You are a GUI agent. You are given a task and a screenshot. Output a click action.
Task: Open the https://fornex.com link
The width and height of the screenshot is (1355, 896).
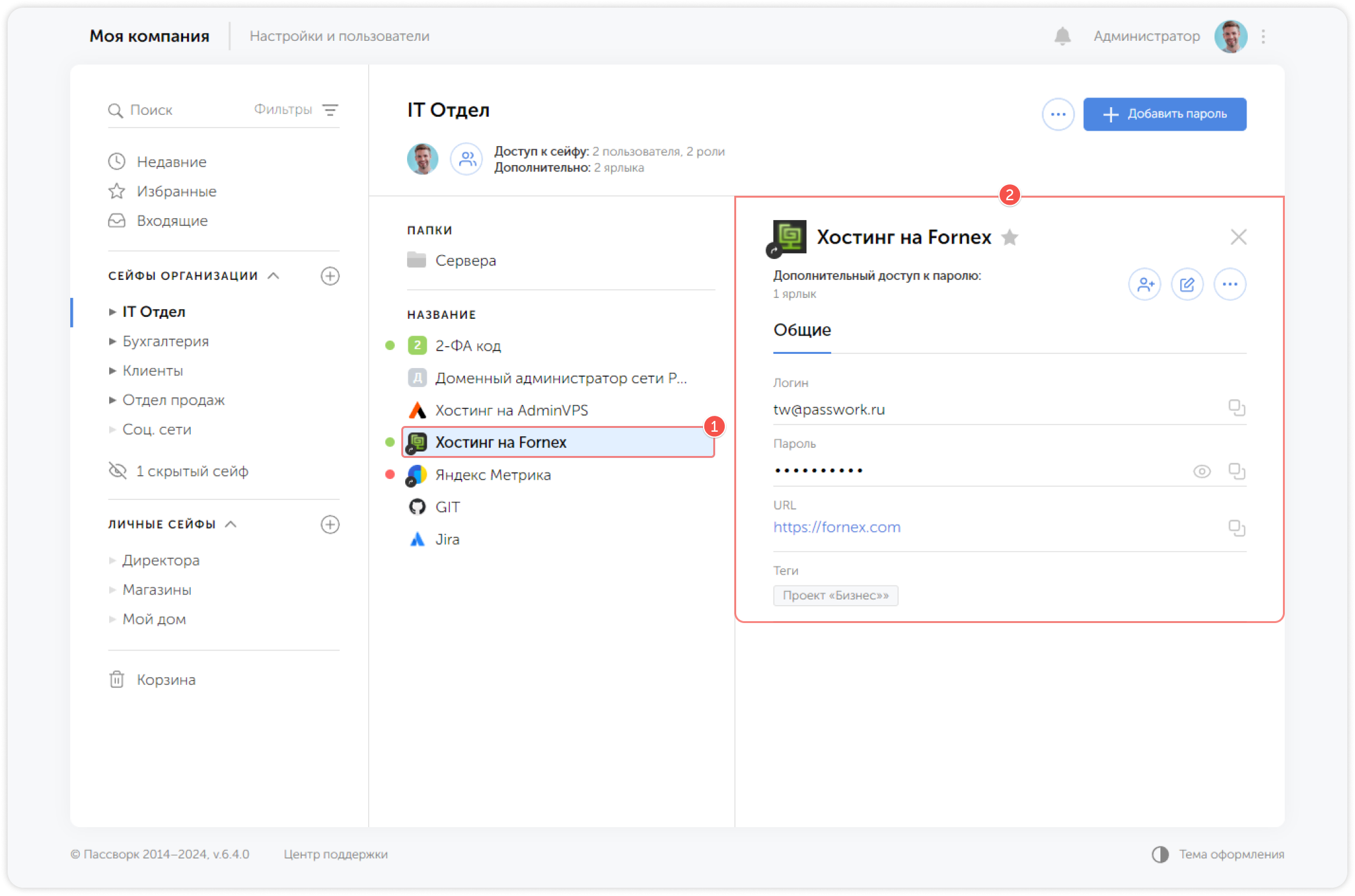pyautogui.click(x=836, y=527)
